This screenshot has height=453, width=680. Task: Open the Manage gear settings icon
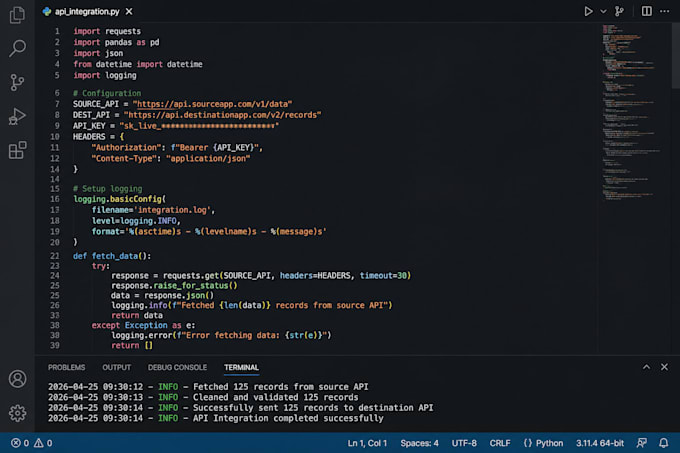pyautogui.click(x=17, y=413)
